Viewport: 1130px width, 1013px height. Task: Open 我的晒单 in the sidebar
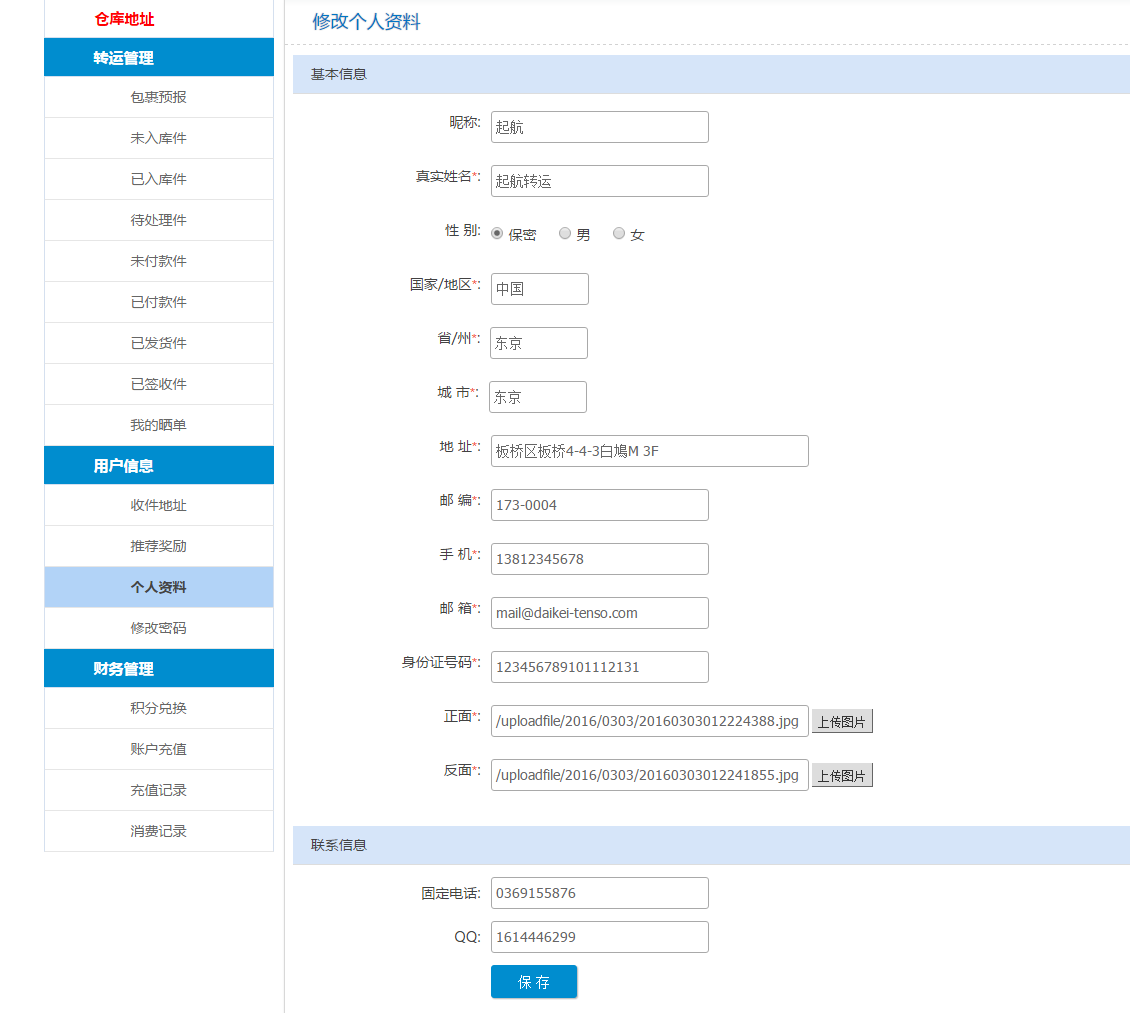(158, 425)
